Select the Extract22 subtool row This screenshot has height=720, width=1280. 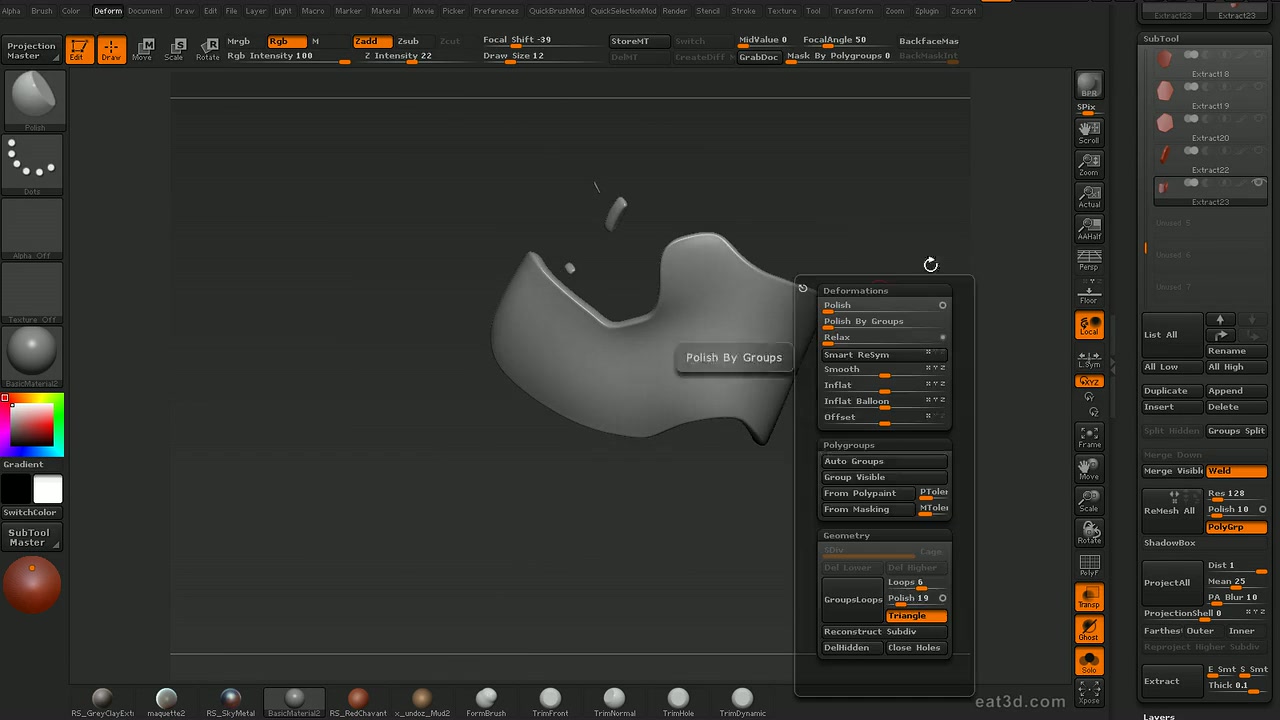(x=1209, y=158)
